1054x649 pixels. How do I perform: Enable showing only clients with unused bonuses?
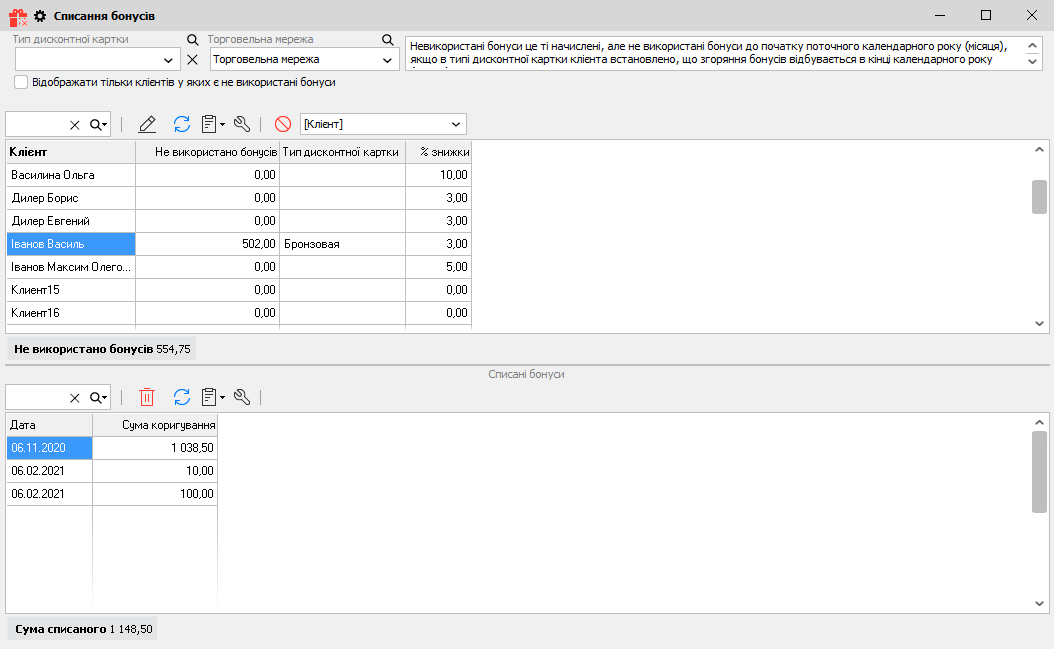[21, 82]
